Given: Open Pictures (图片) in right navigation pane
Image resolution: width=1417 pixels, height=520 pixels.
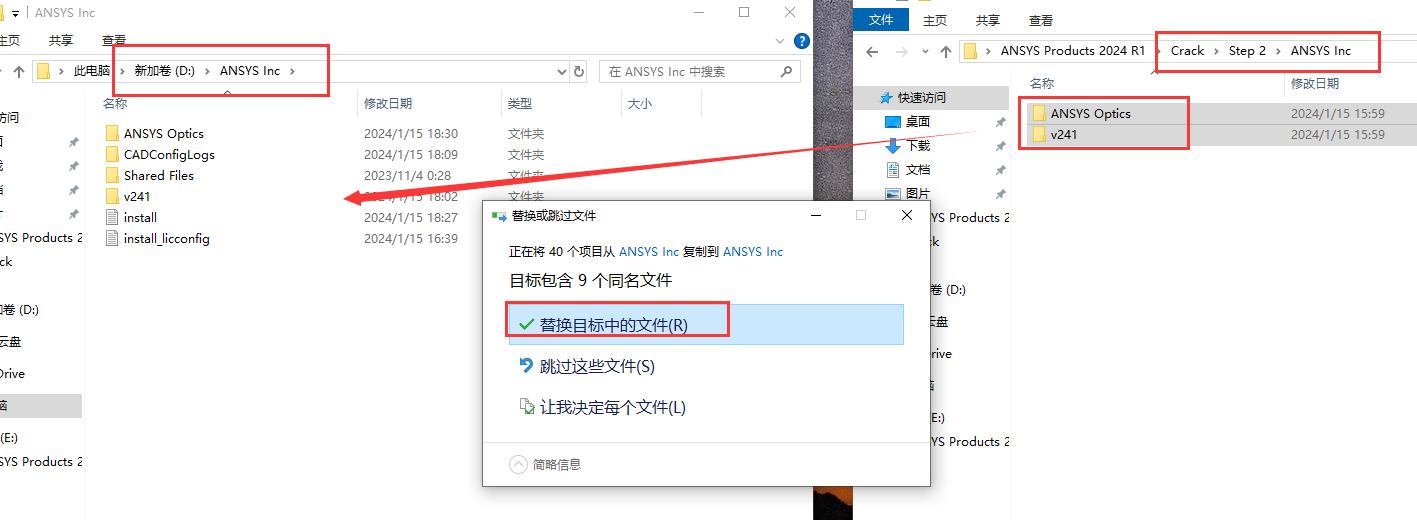Looking at the screenshot, I should (x=918, y=193).
